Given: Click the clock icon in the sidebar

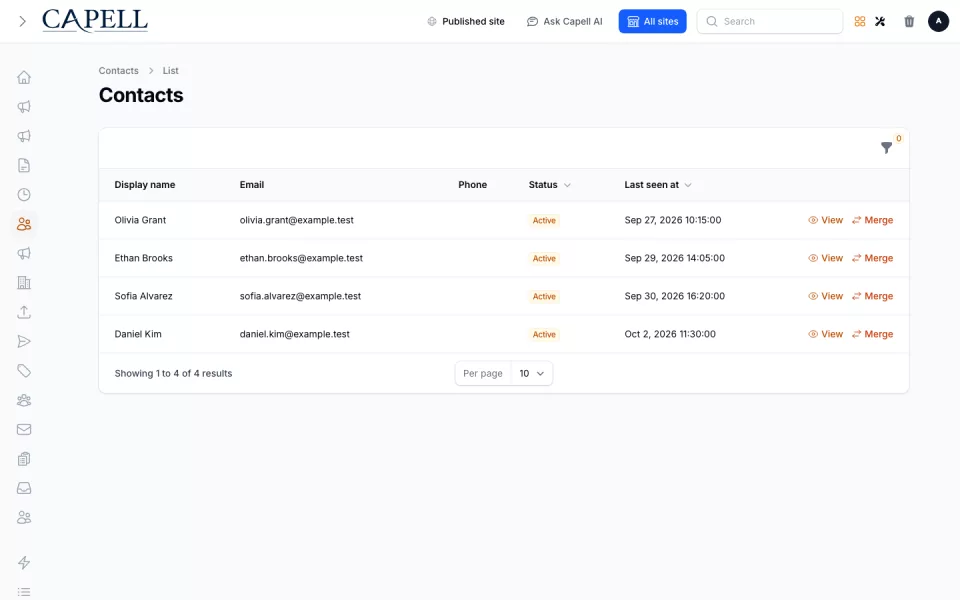Looking at the screenshot, I should 24,195.
